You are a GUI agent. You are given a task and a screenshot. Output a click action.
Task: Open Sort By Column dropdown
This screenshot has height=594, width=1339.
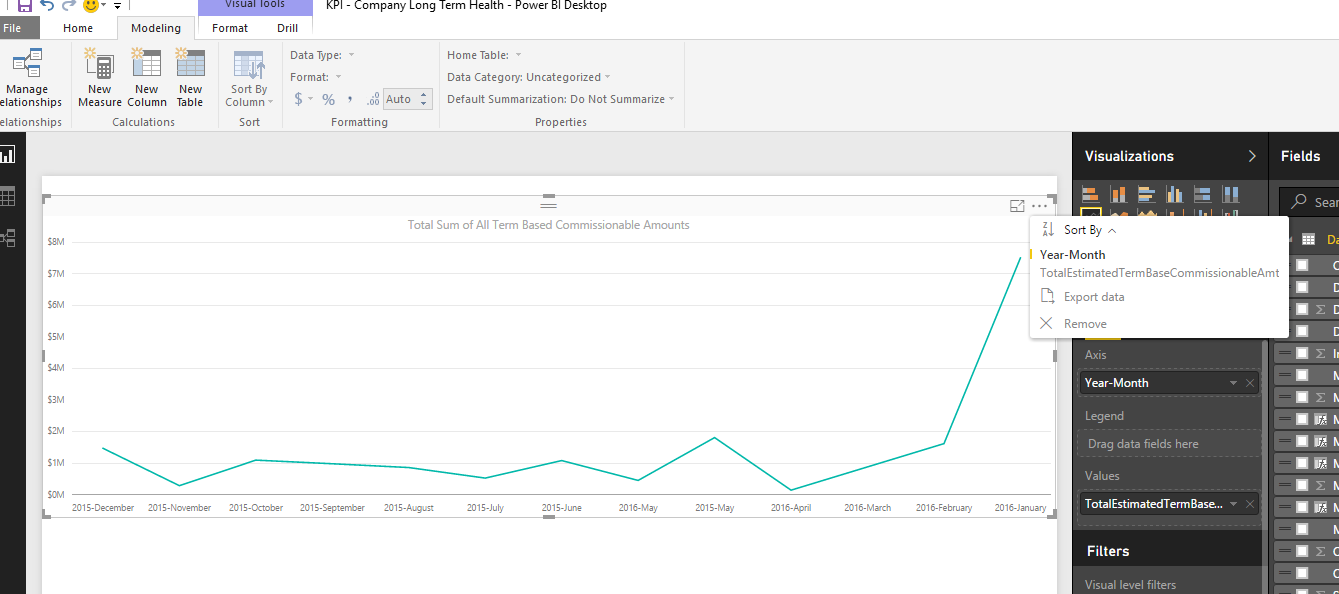point(249,78)
